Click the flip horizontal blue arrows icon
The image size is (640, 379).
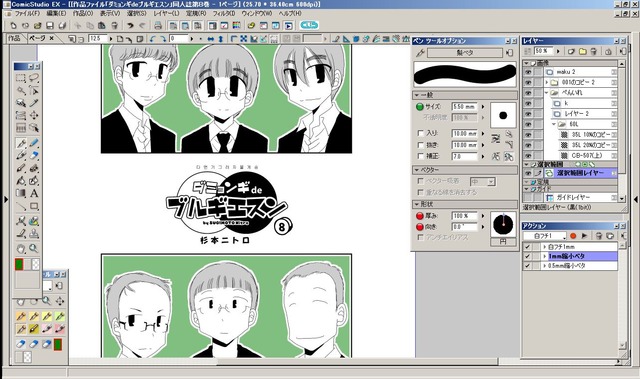click(211, 39)
